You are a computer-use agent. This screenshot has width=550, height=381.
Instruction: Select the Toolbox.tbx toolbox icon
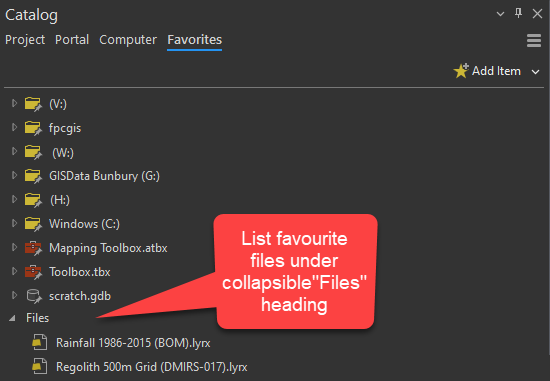(33, 272)
